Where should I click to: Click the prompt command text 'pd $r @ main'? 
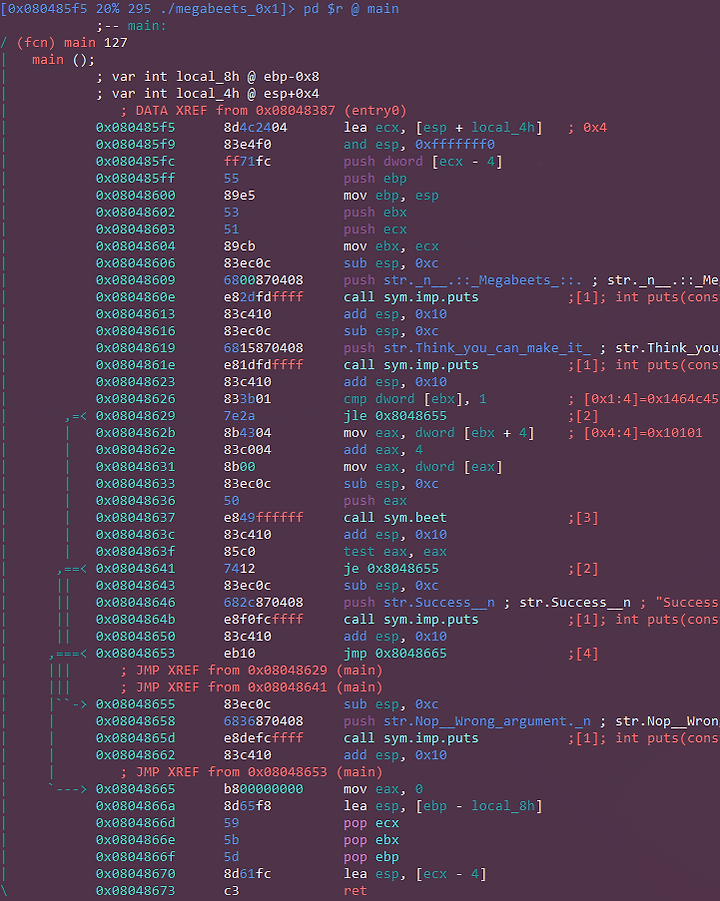point(351,9)
